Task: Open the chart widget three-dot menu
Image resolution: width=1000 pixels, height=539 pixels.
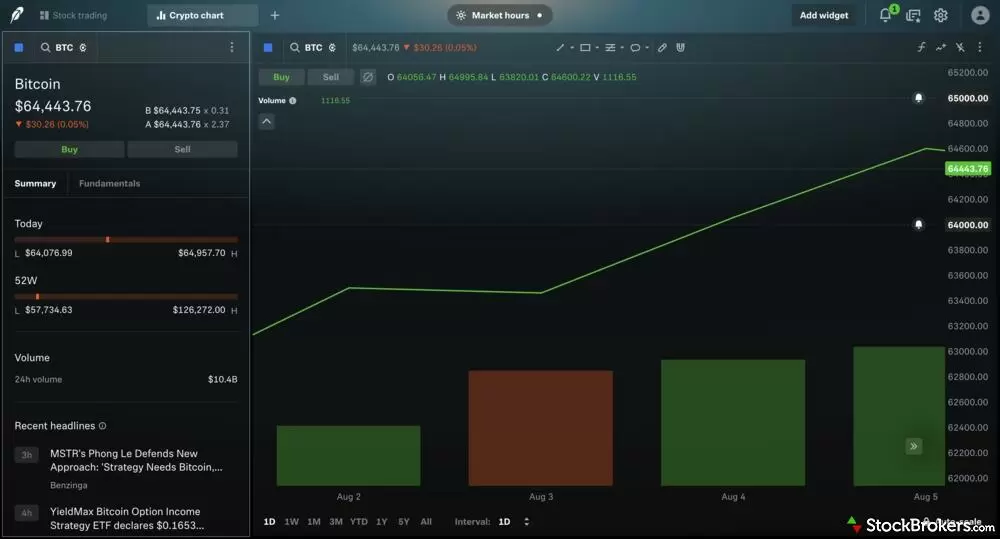Action: [x=980, y=47]
